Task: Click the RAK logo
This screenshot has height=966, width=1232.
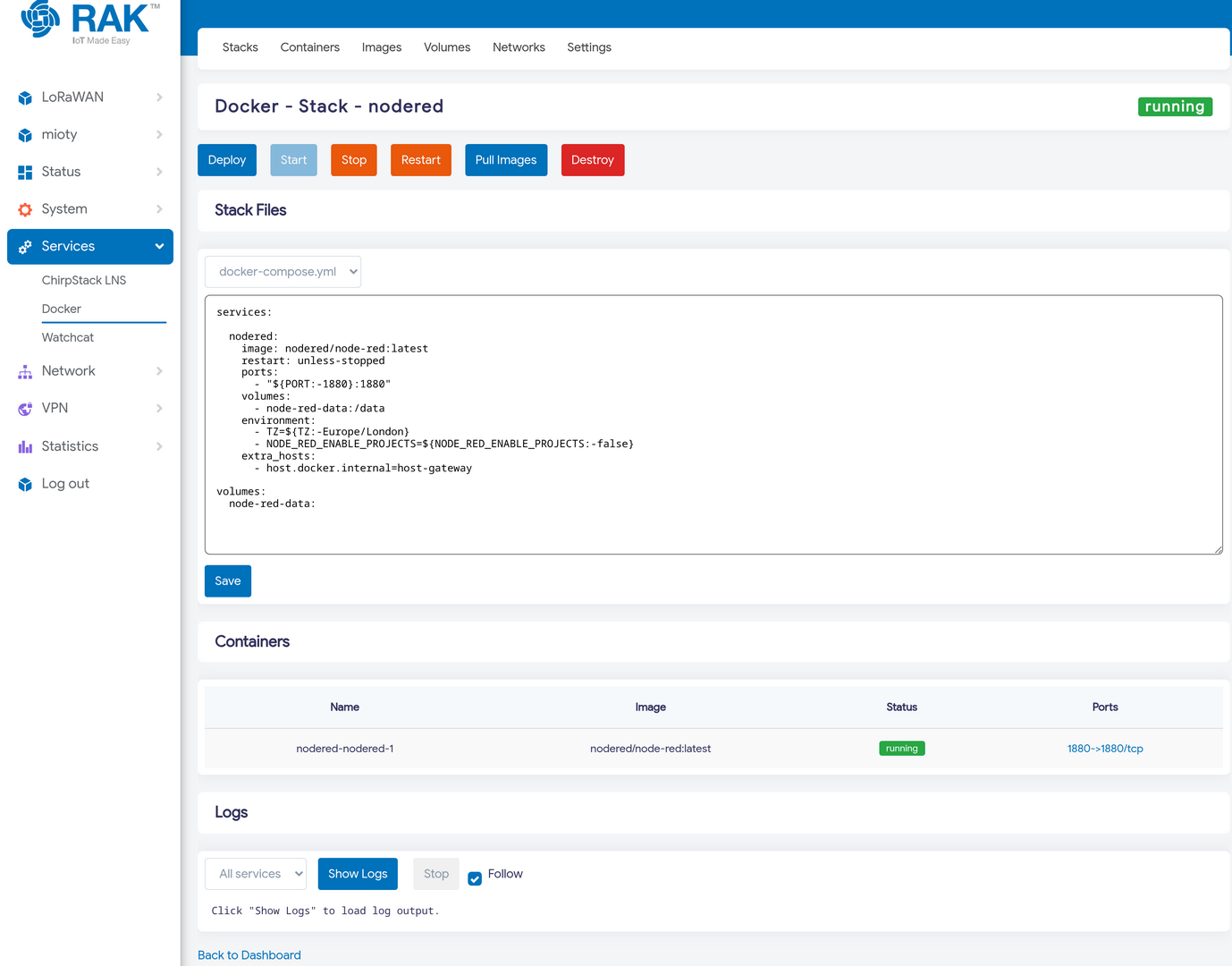Action: (x=89, y=22)
